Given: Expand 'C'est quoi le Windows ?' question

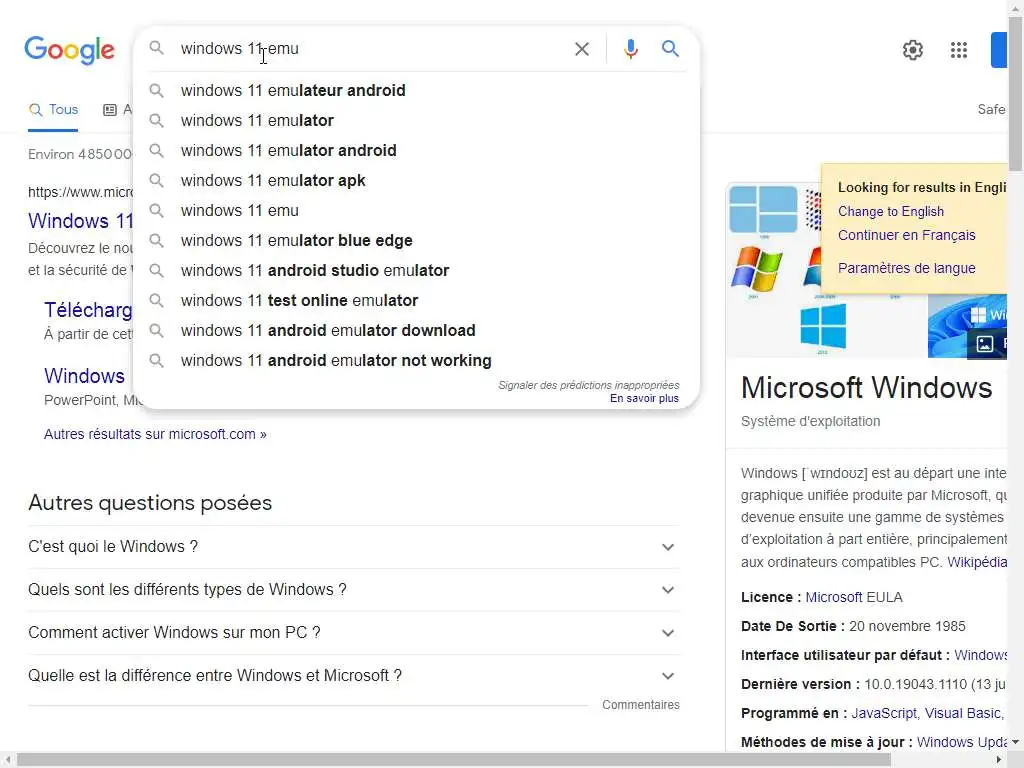Looking at the screenshot, I should tap(353, 547).
